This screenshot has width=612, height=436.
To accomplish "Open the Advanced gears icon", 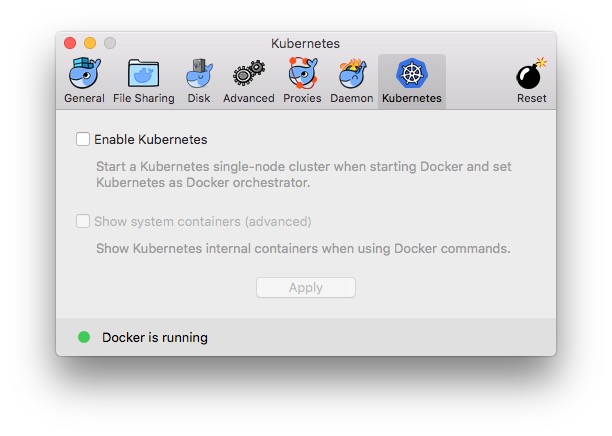I will click(248, 75).
